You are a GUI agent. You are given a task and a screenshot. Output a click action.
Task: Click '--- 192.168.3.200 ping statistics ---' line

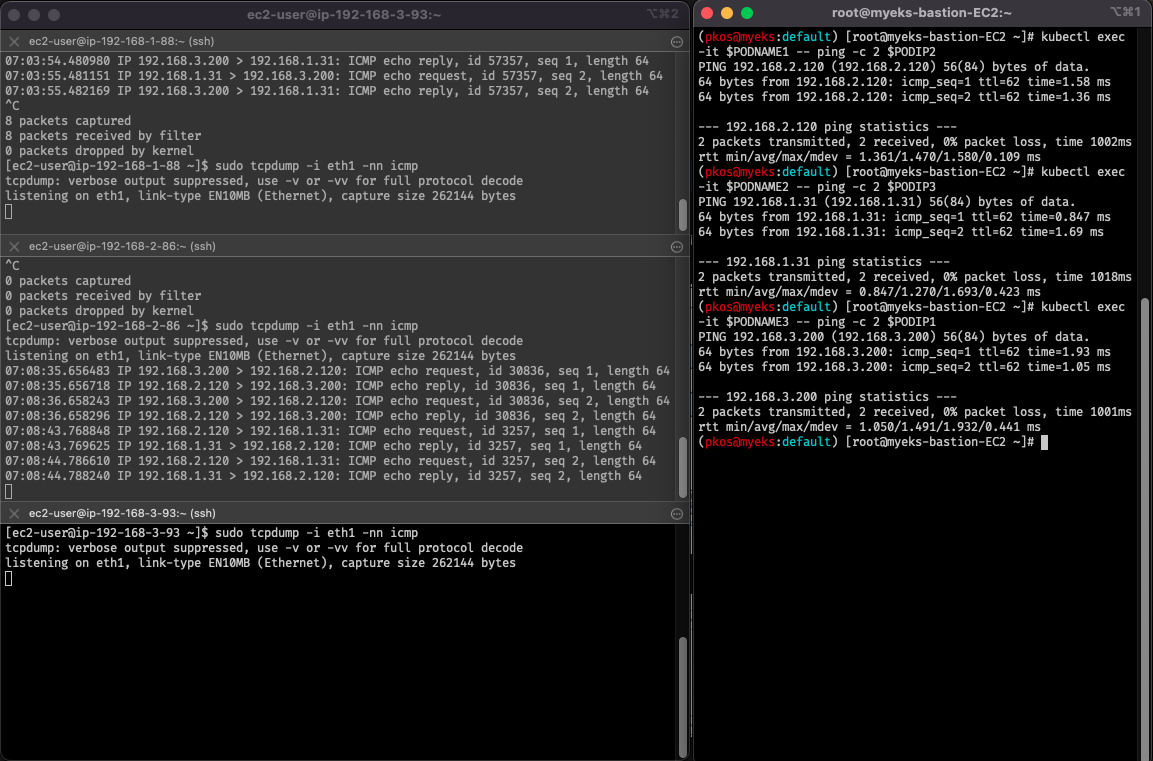(x=827, y=396)
